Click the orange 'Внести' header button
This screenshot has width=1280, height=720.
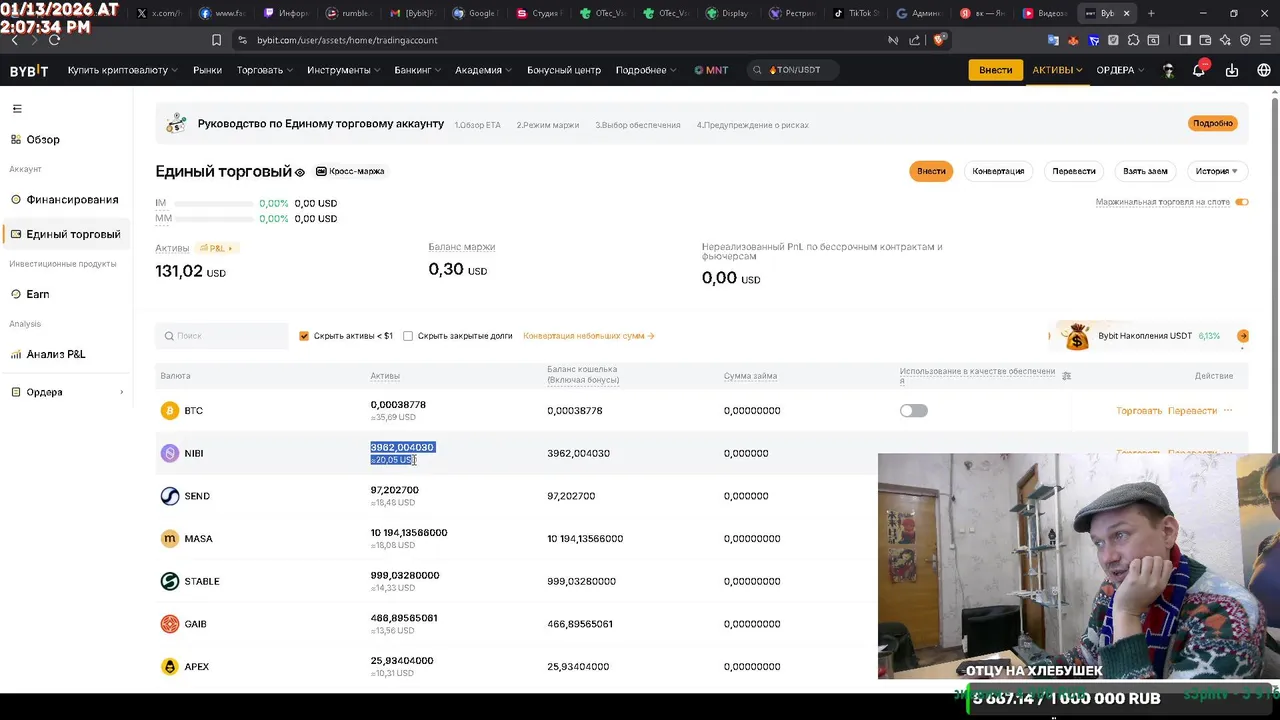(995, 70)
